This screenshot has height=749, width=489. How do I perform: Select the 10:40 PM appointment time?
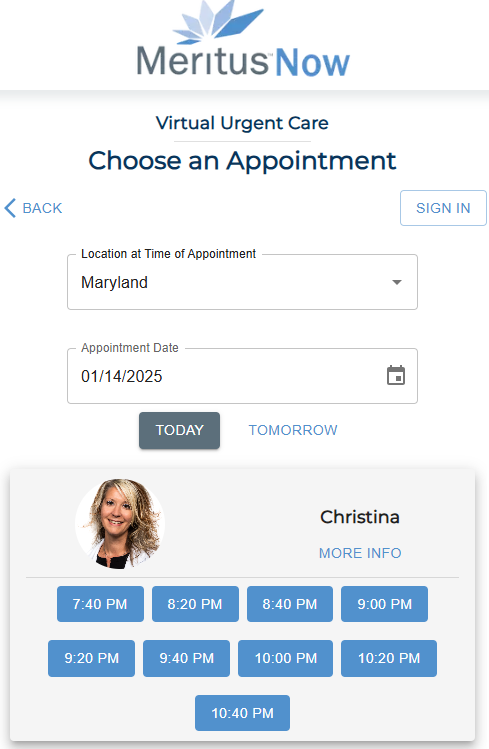243,713
